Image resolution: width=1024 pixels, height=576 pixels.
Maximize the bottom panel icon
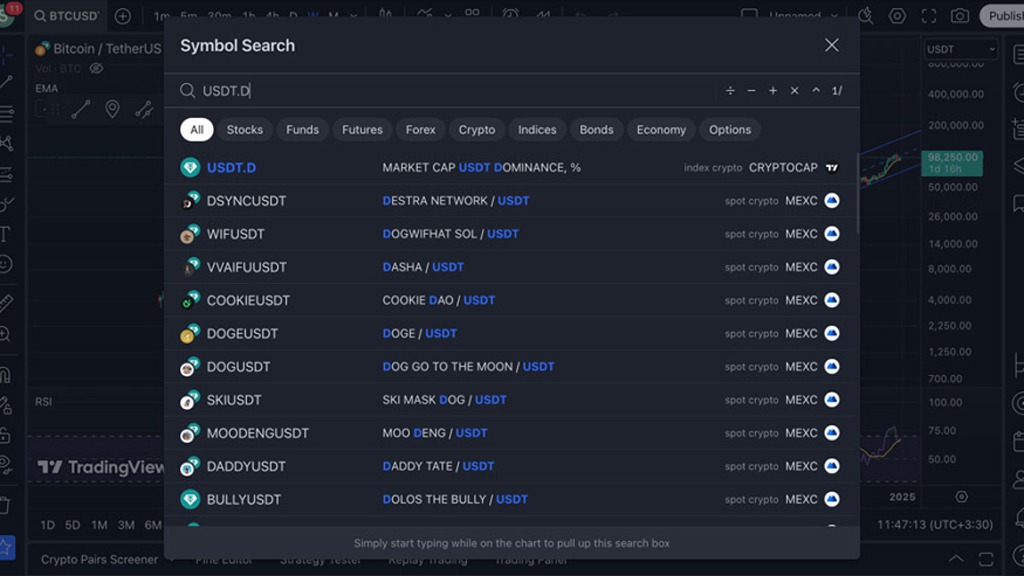985,559
